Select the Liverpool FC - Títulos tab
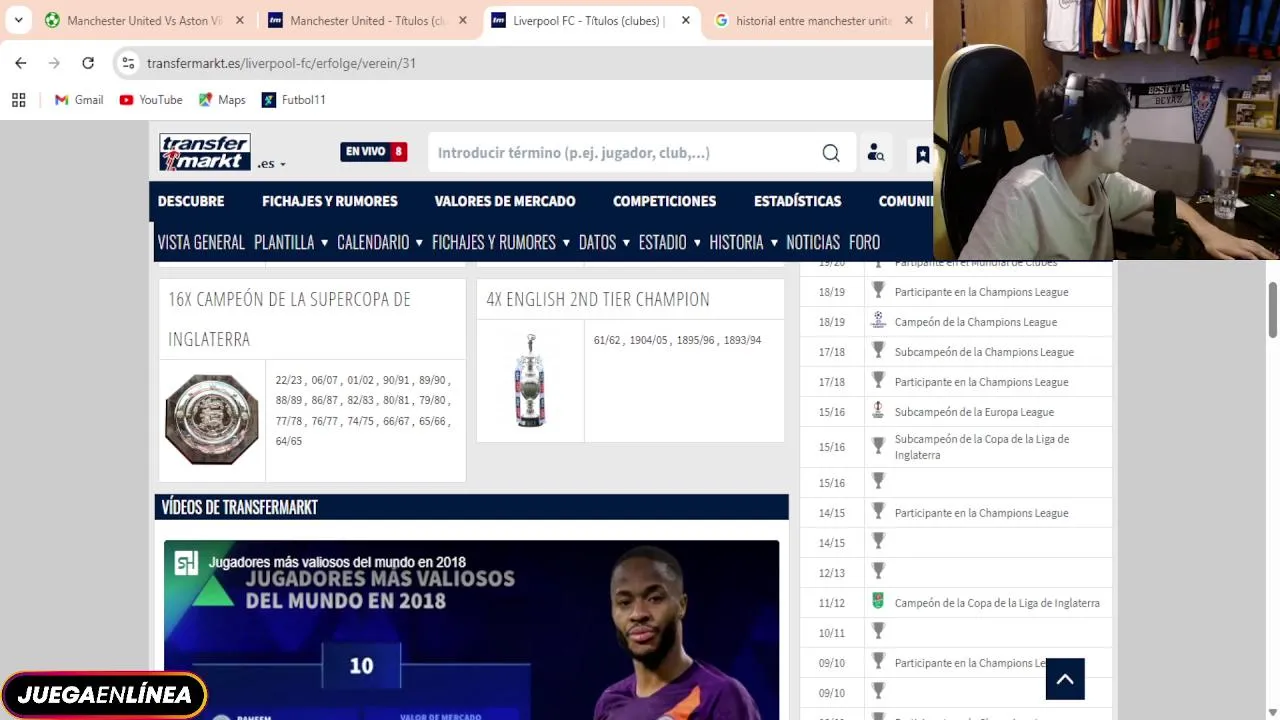This screenshot has width=1280, height=720. pyautogui.click(x=590, y=20)
